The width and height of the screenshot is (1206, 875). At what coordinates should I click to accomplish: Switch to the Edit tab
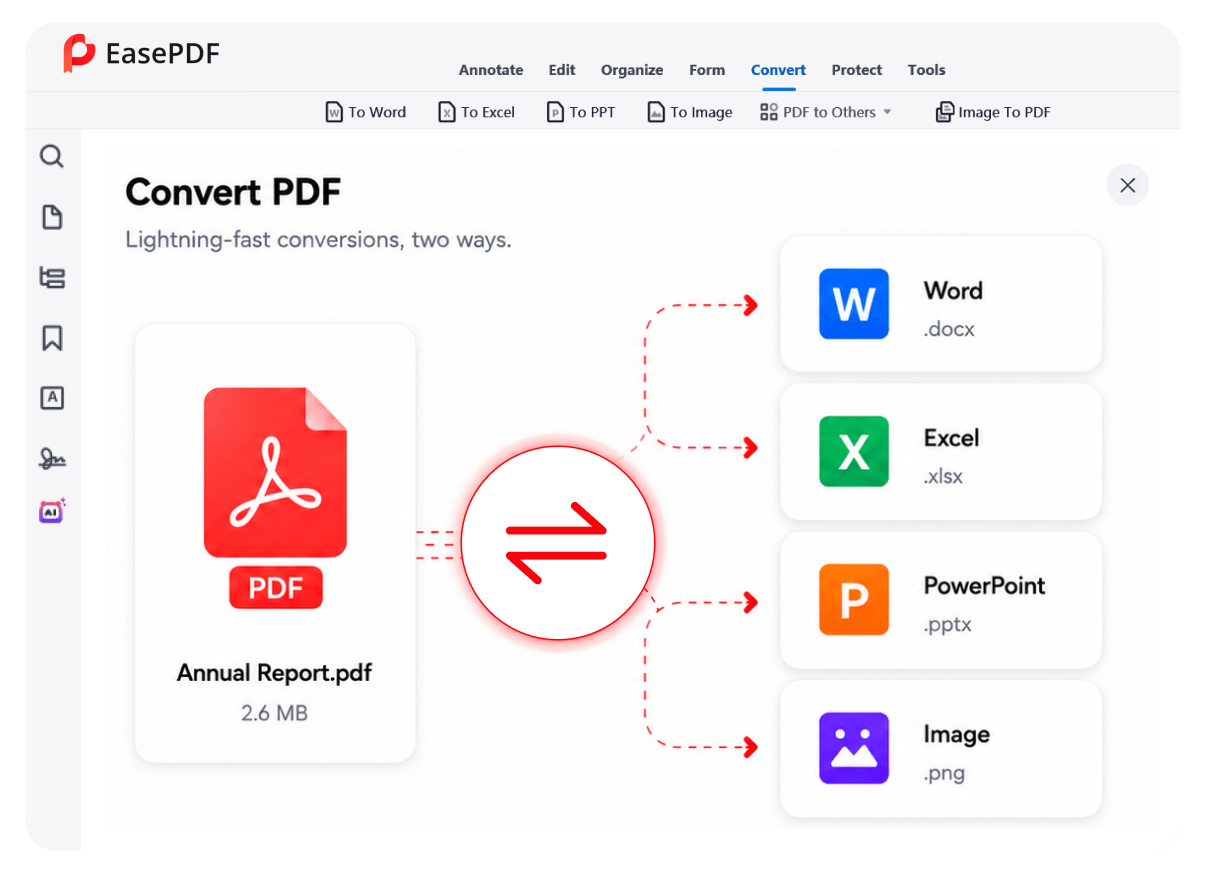562,70
